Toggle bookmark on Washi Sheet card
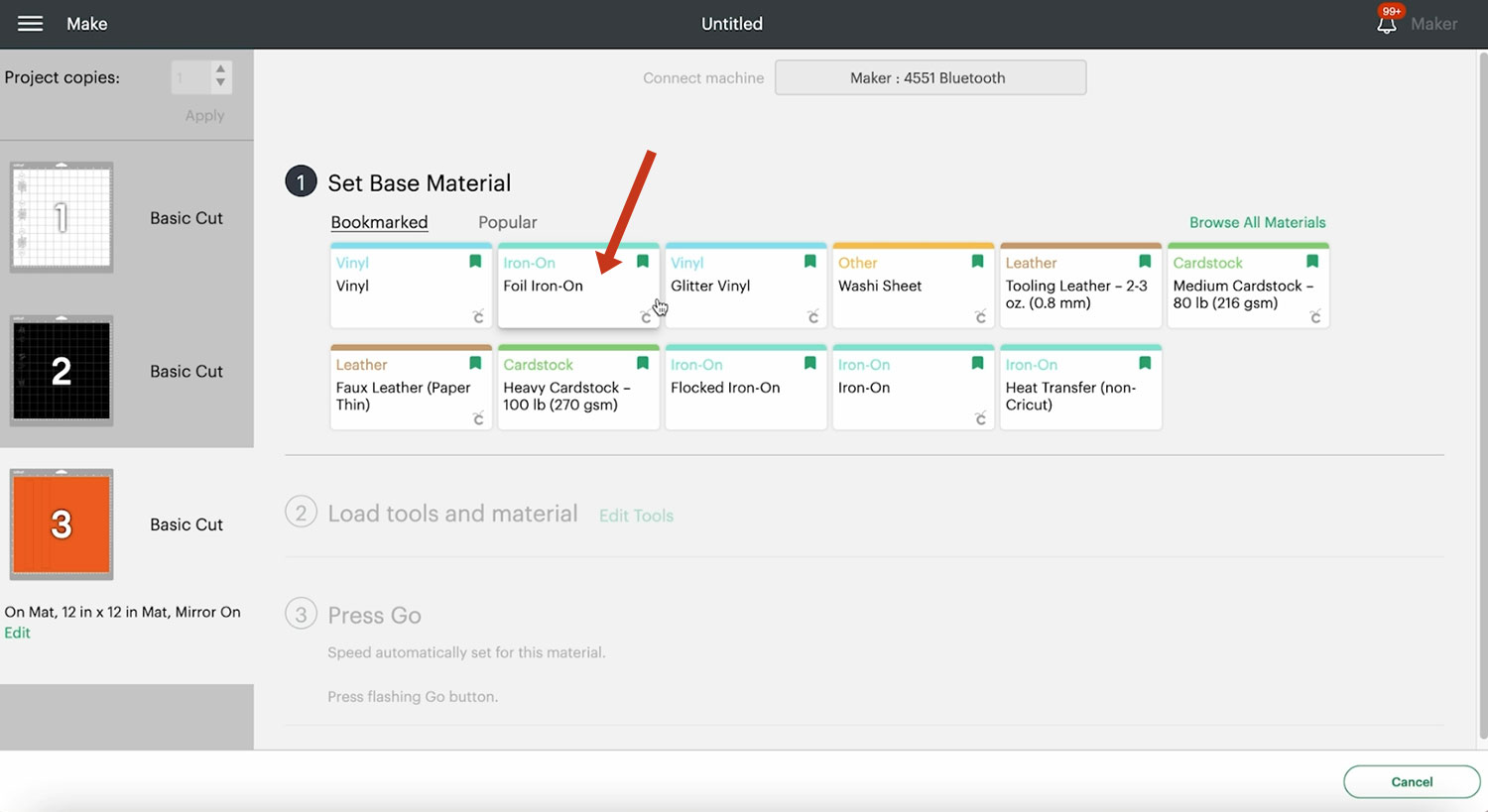Screen dimensions: 1488x812 click(x=977, y=262)
